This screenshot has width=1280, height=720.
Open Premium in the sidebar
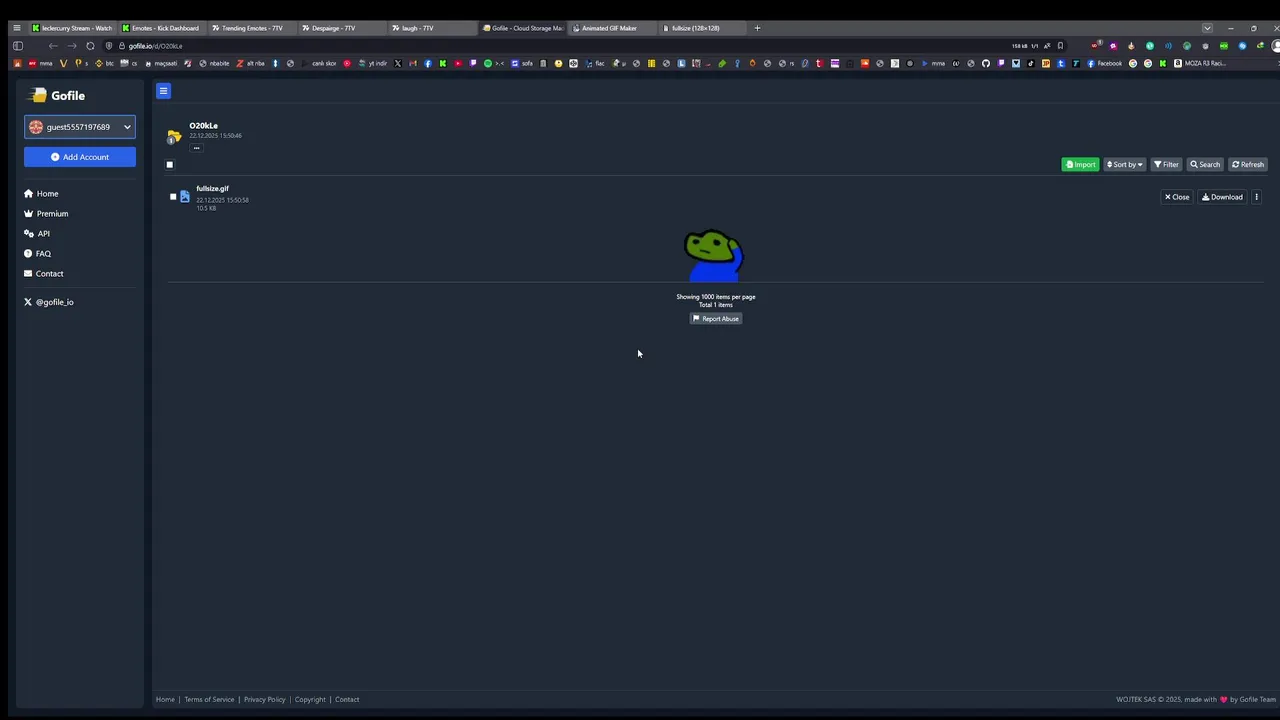pyautogui.click(x=46, y=213)
